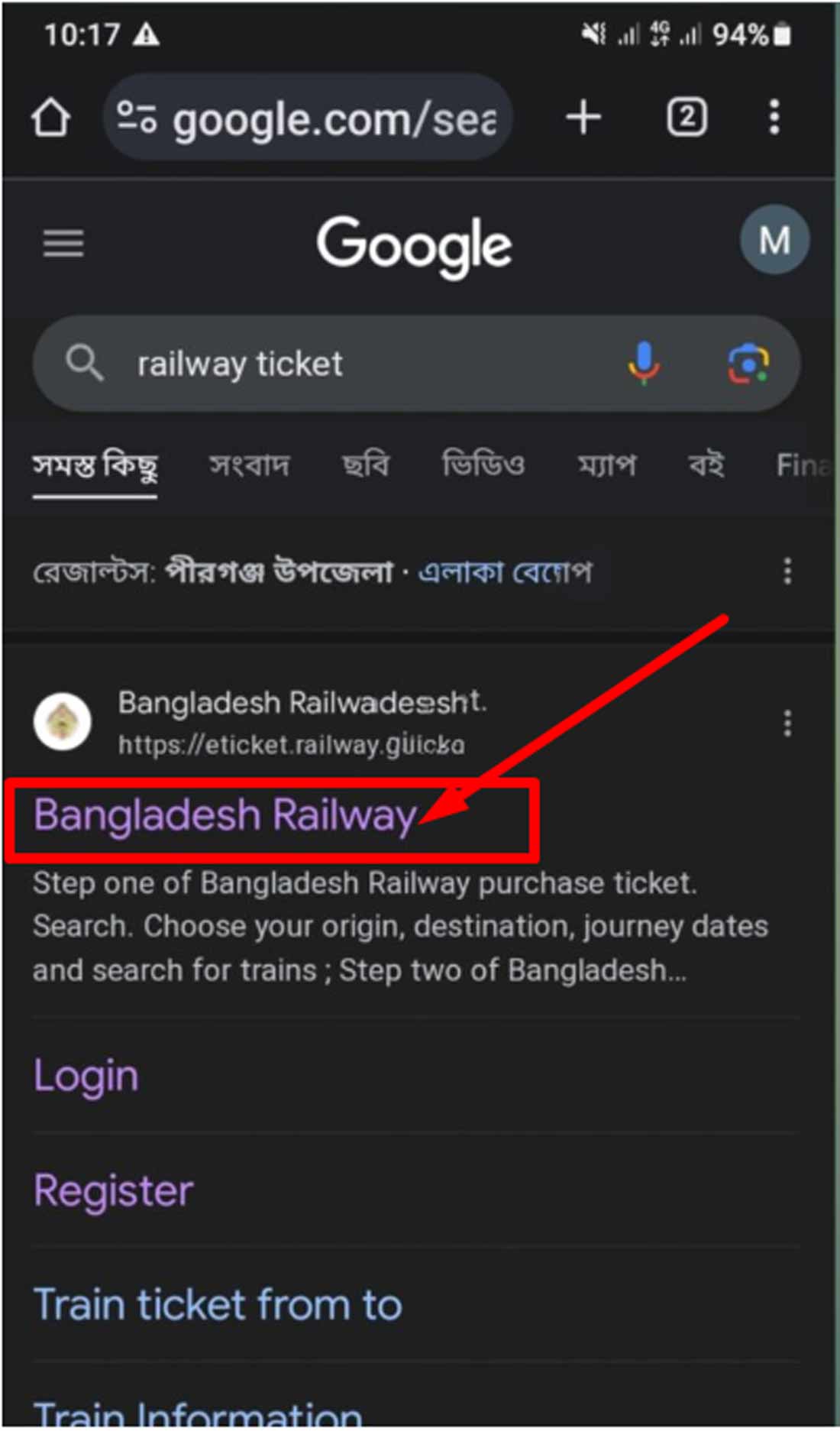This screenshot has height=1431, width=840.
Task: Open the Register sitelink
Action: coord(114,1190)
